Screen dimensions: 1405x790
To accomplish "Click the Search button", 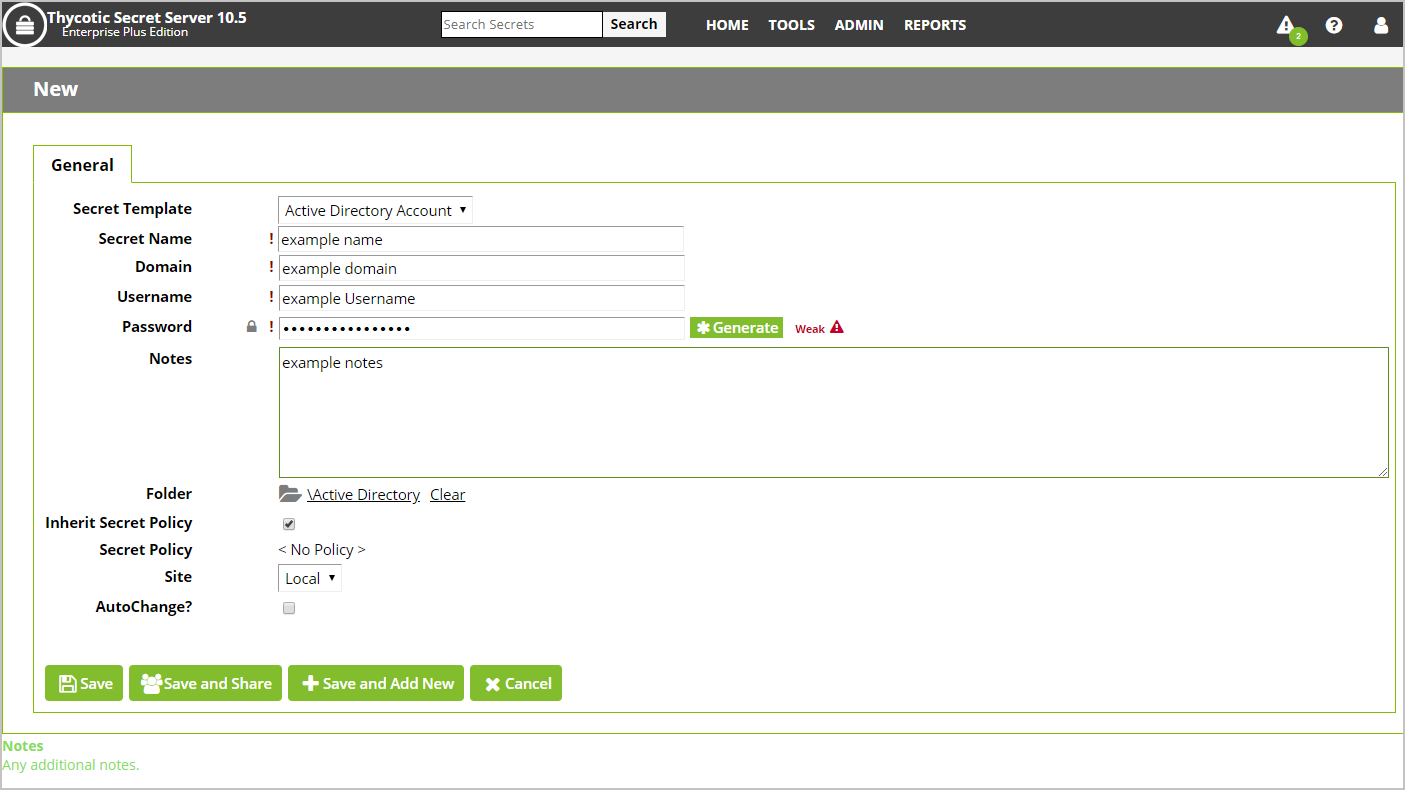I will [634, 24].
